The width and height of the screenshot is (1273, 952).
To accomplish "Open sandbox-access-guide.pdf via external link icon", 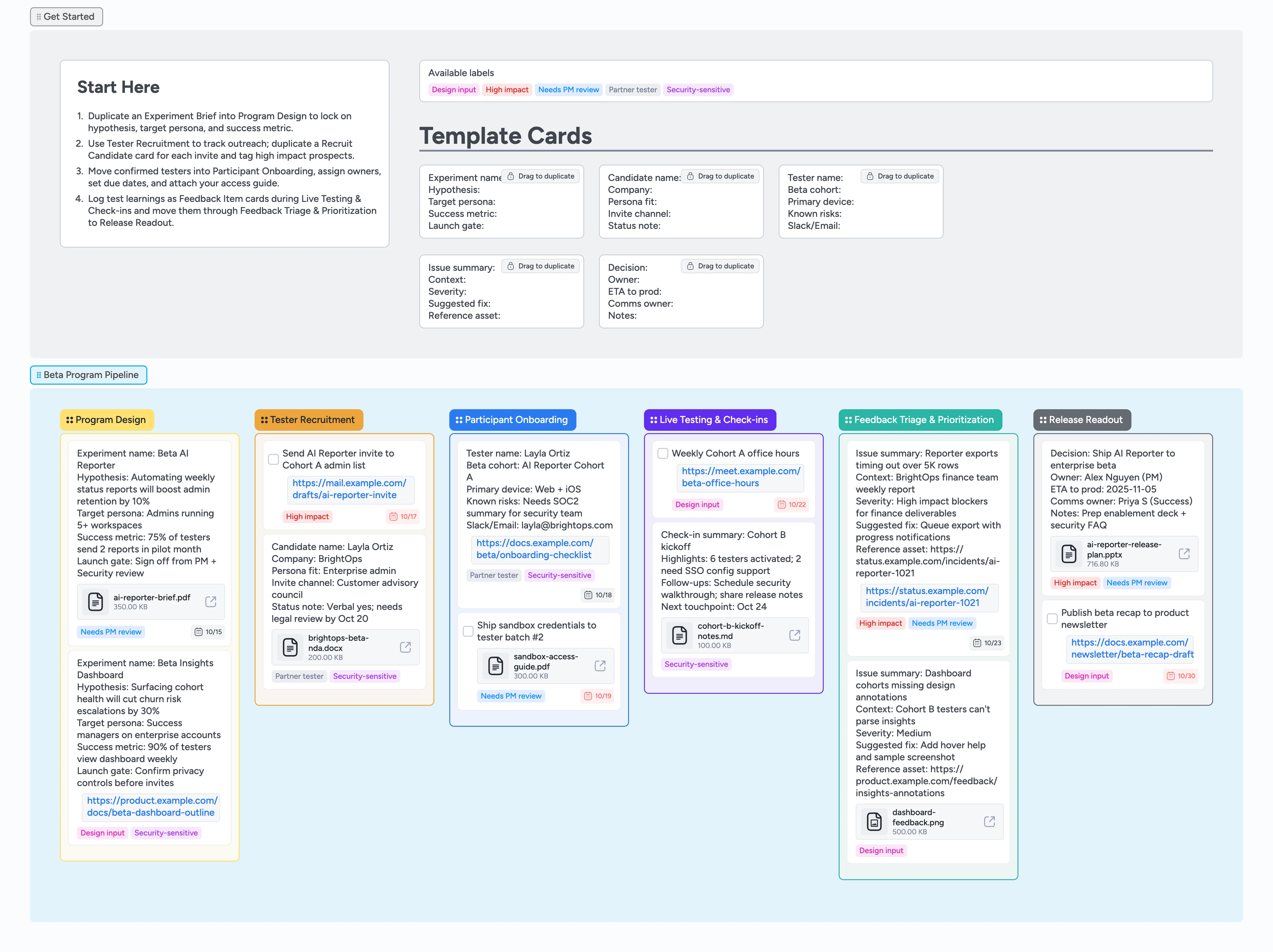I will (x=600, y=666).
